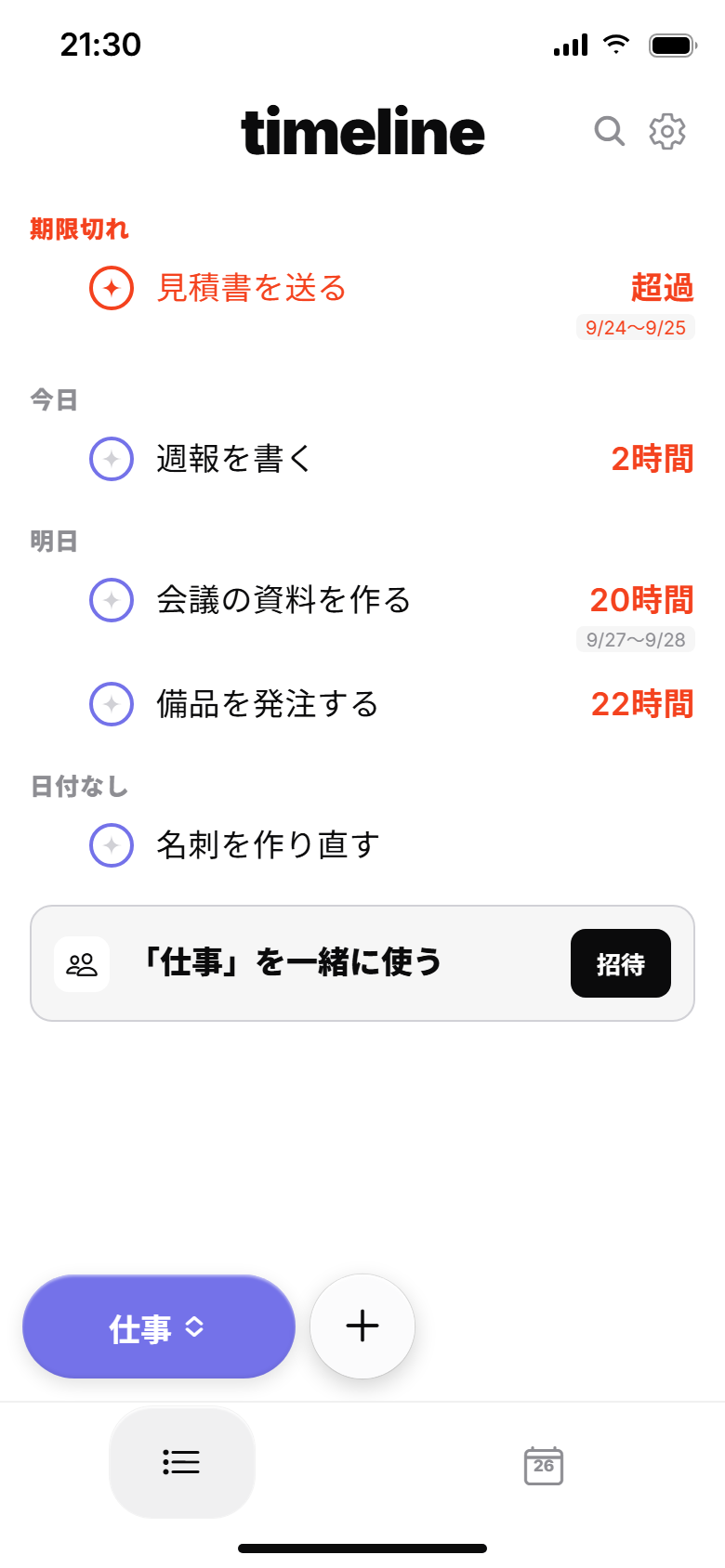Select the list view tab
The image size is (725, 1568).
[x=182, y=1462]
